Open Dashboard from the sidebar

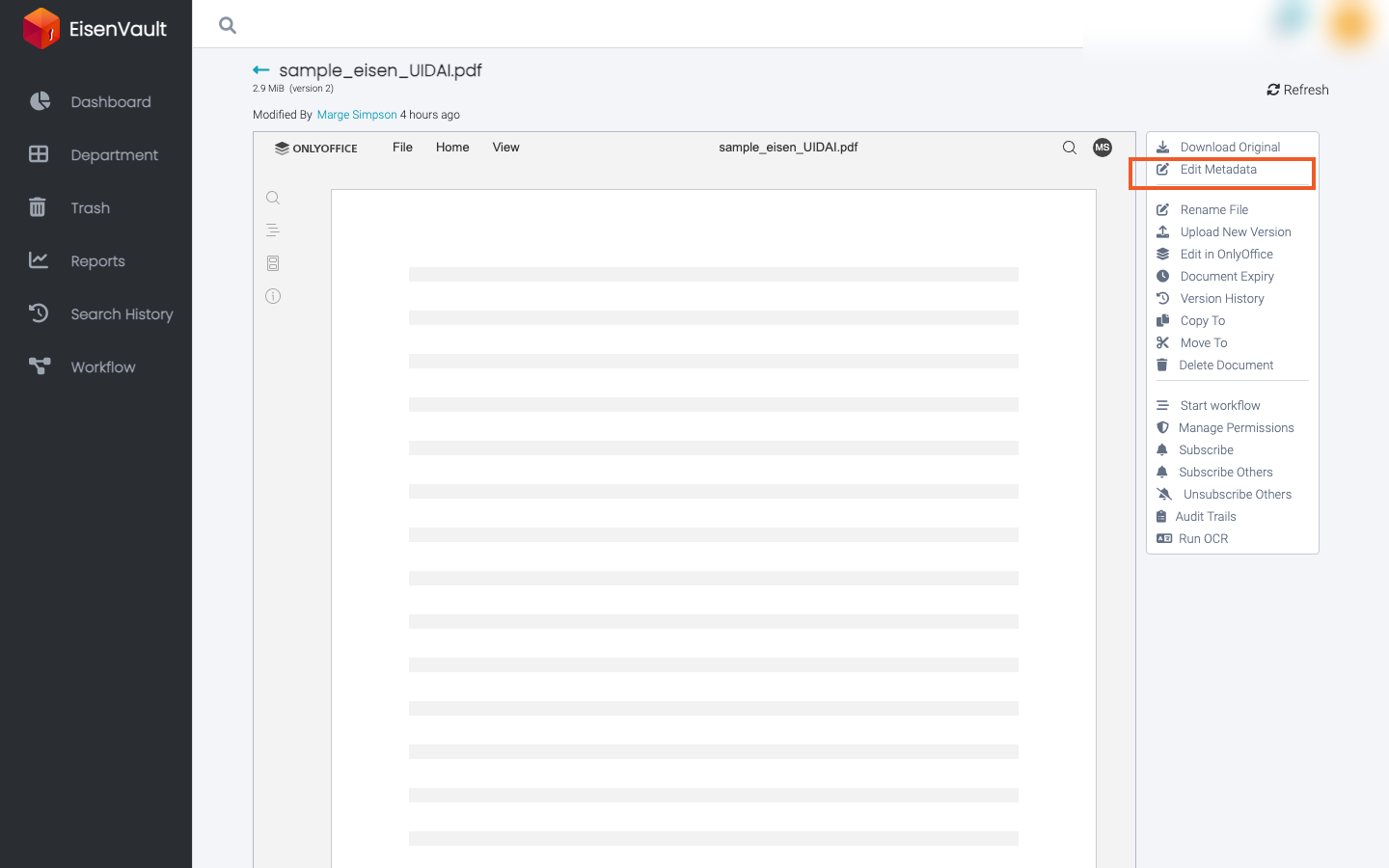111,101
